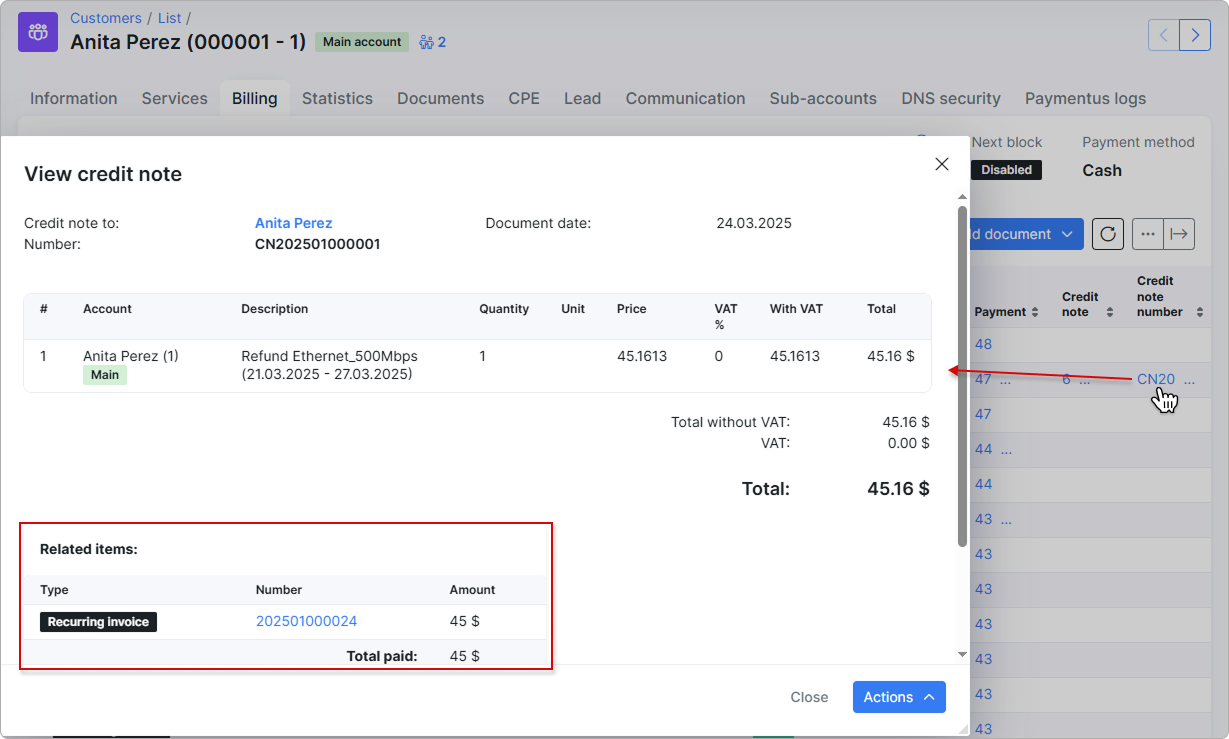Viewport: 1229px width, 739px height.
Task: Click List breadcrumb link
Action: tap(170, 18)
